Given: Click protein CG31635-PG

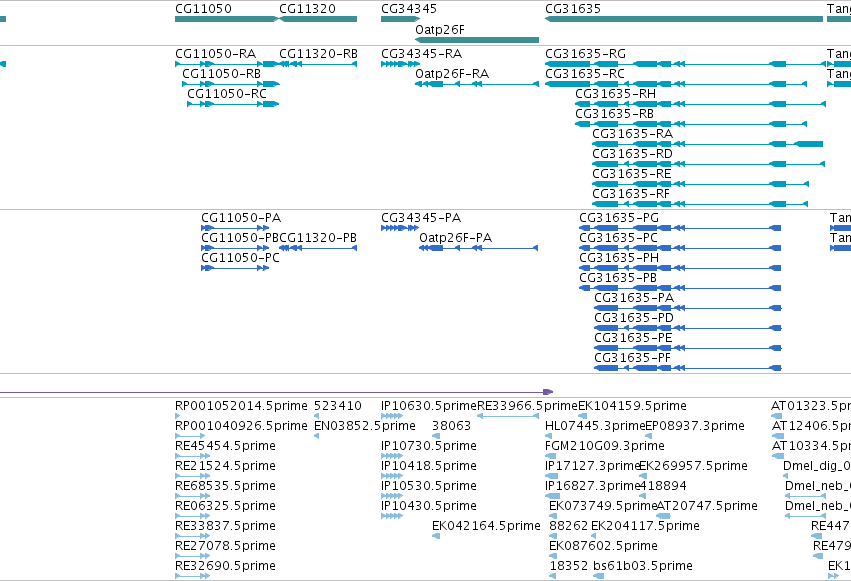Looking at the screenshot, I should pos(619,218).
